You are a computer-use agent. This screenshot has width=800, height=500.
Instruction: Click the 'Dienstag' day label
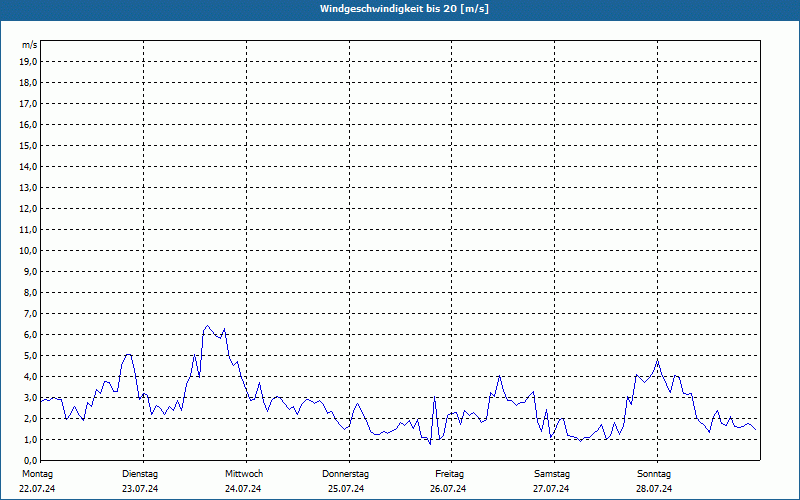(x=140, y=474)
